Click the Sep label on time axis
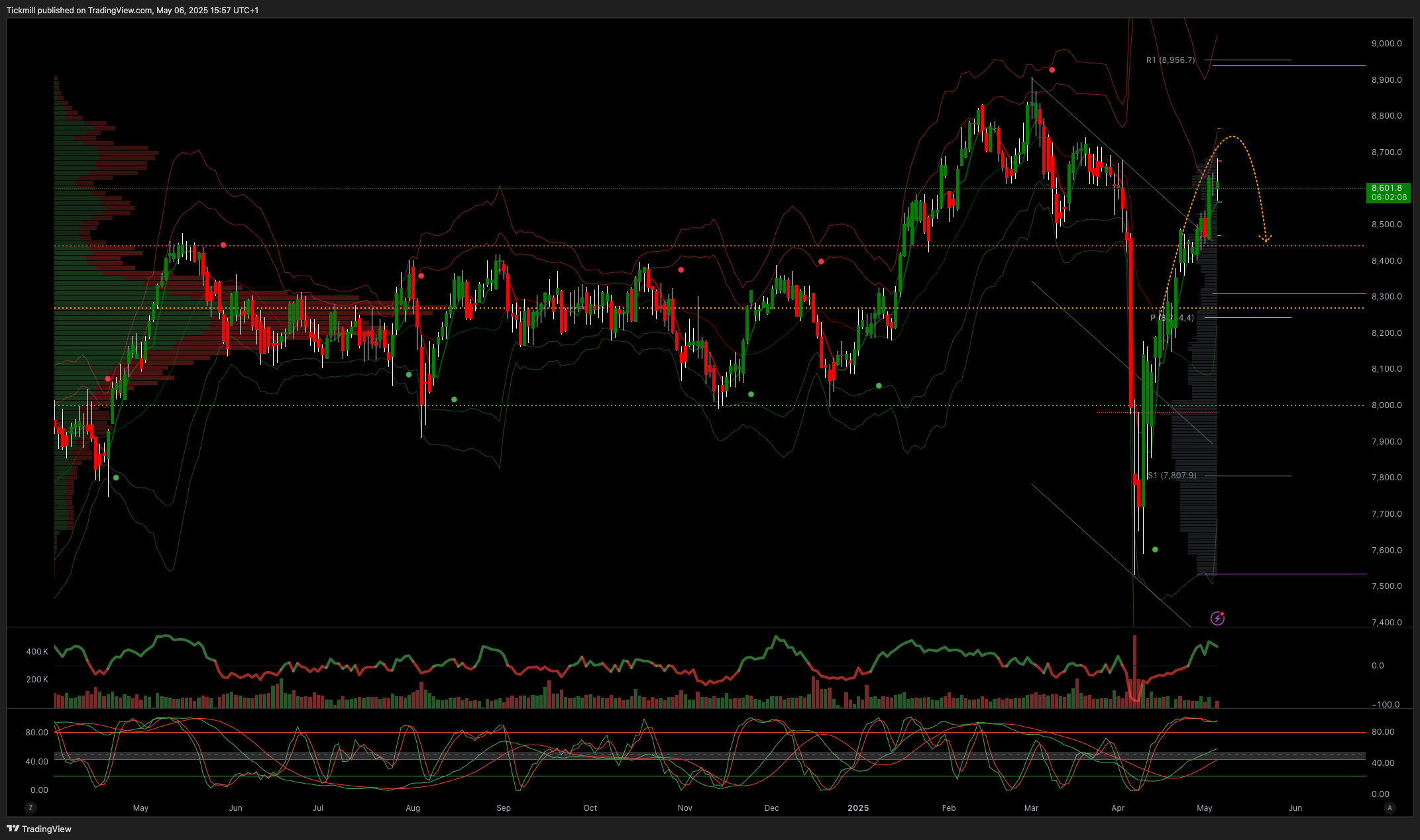This screenshot has height=840, width=1420. 504,808
